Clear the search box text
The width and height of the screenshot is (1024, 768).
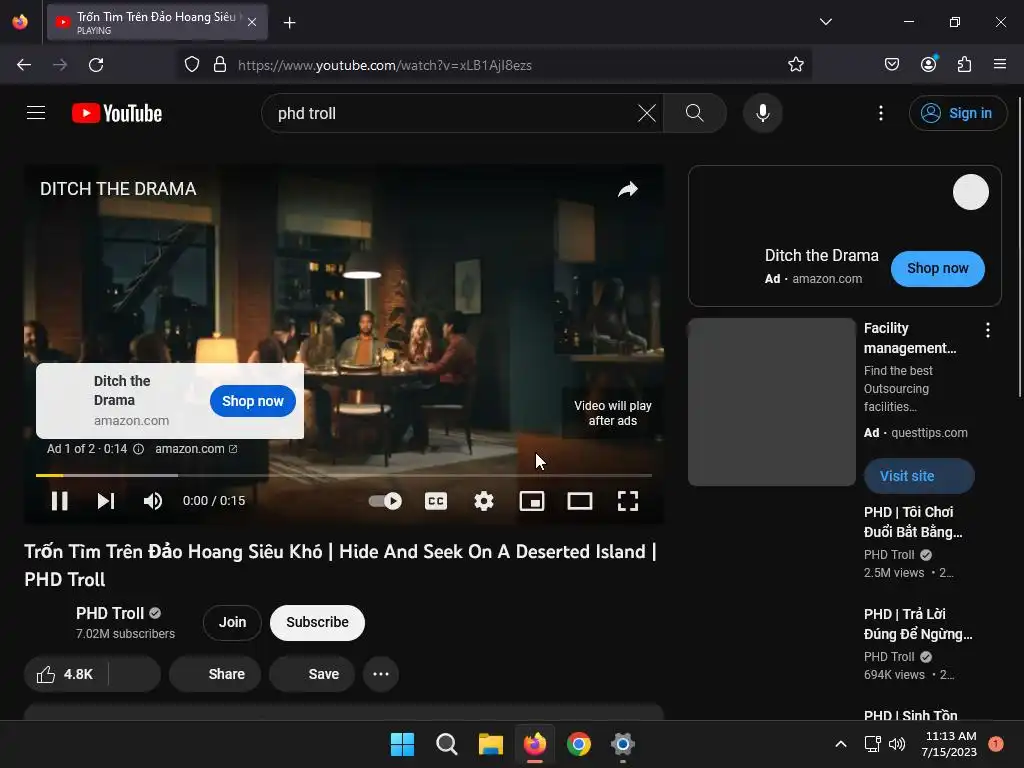647,113
